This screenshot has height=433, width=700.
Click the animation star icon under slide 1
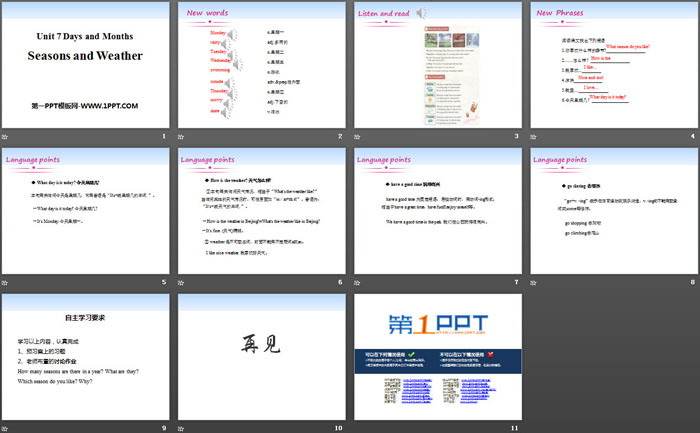pyautogui.click(x=4, y=137)
